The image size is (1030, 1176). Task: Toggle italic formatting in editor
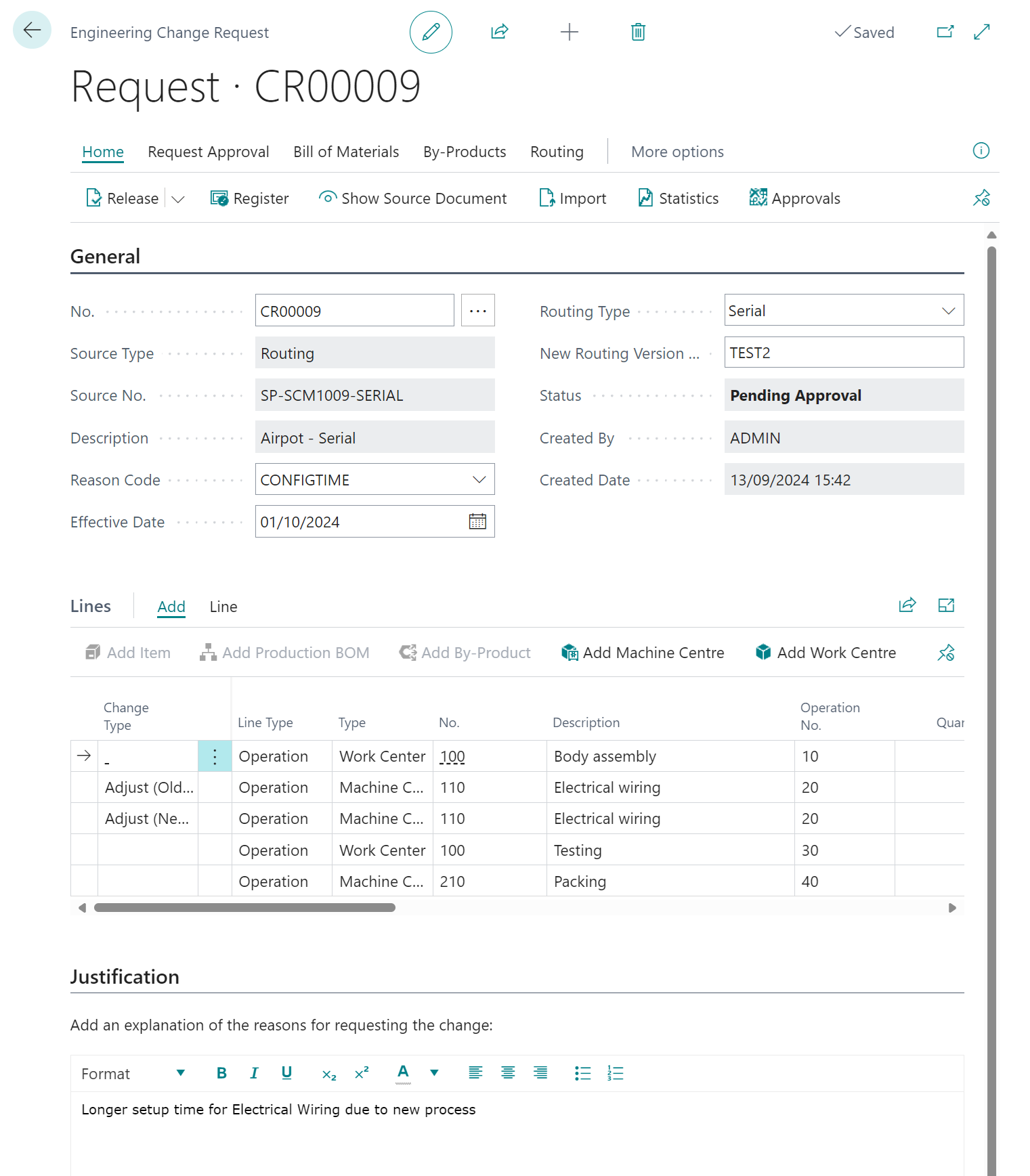click(x=254, y=1073)
